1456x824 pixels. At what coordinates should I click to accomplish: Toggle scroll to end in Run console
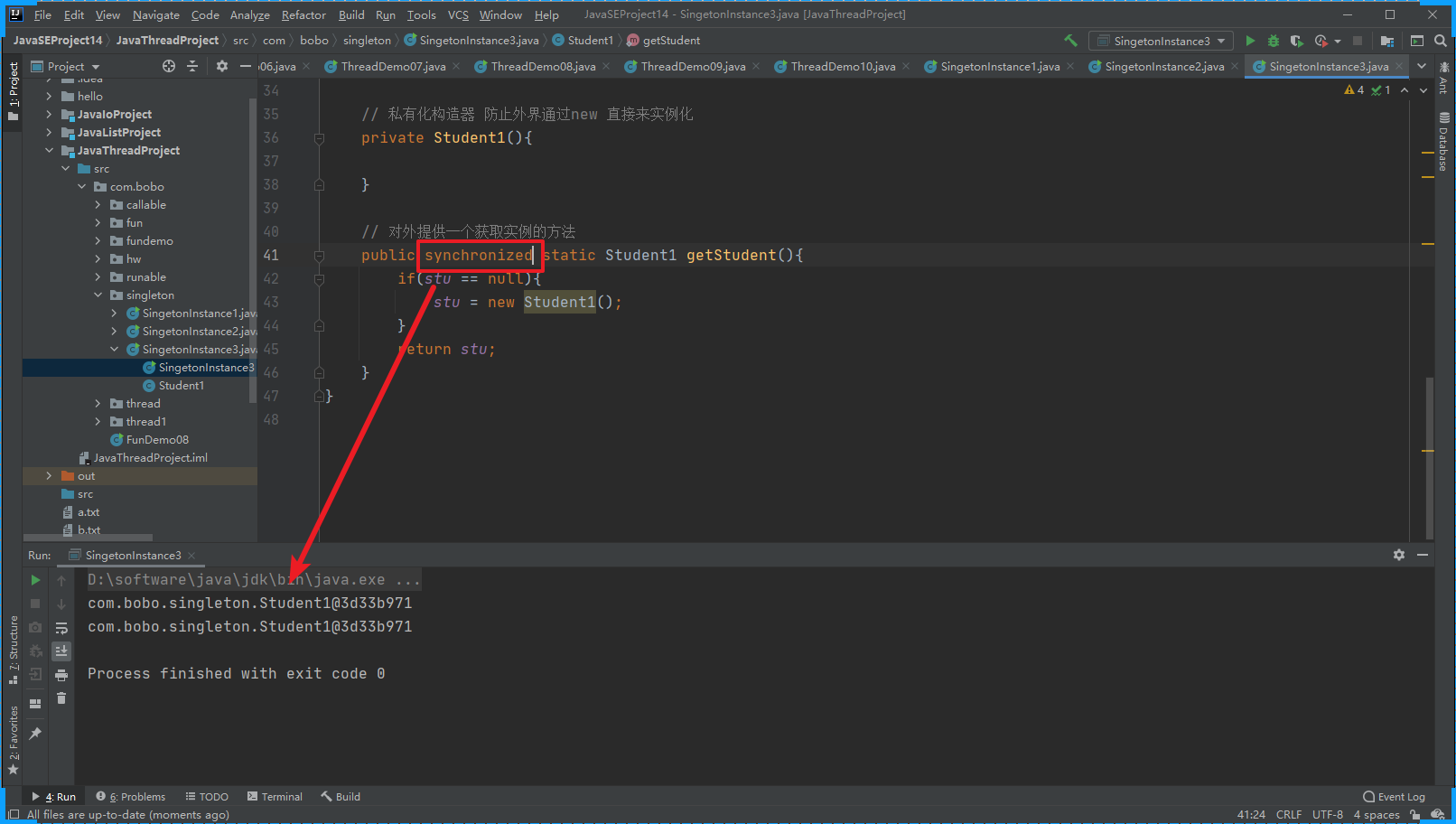(x=61, y=651)
